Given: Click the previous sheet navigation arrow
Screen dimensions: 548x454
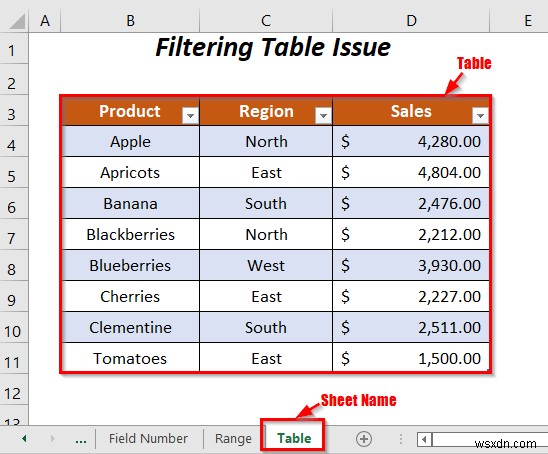Looking at the screenshot, I should pyautogui.click(x=24, y=438).
